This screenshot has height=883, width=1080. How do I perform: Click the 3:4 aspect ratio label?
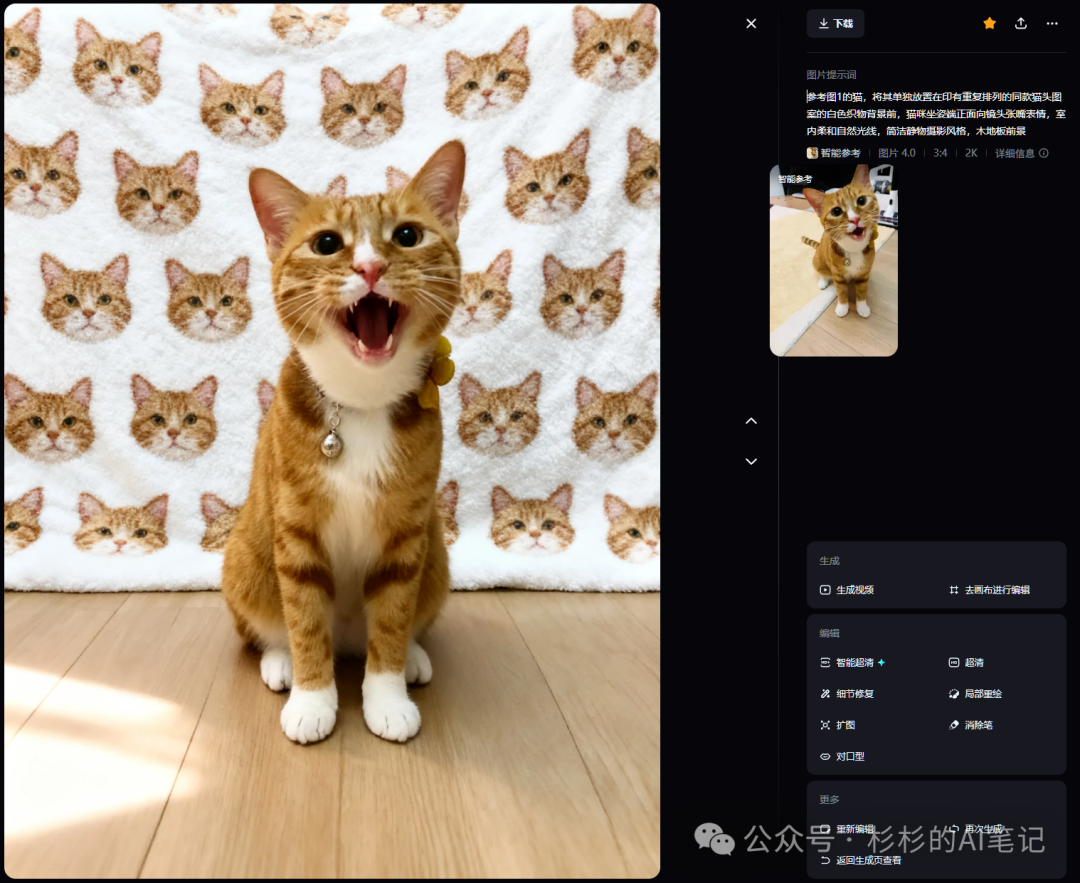click(x=940, y=153)
